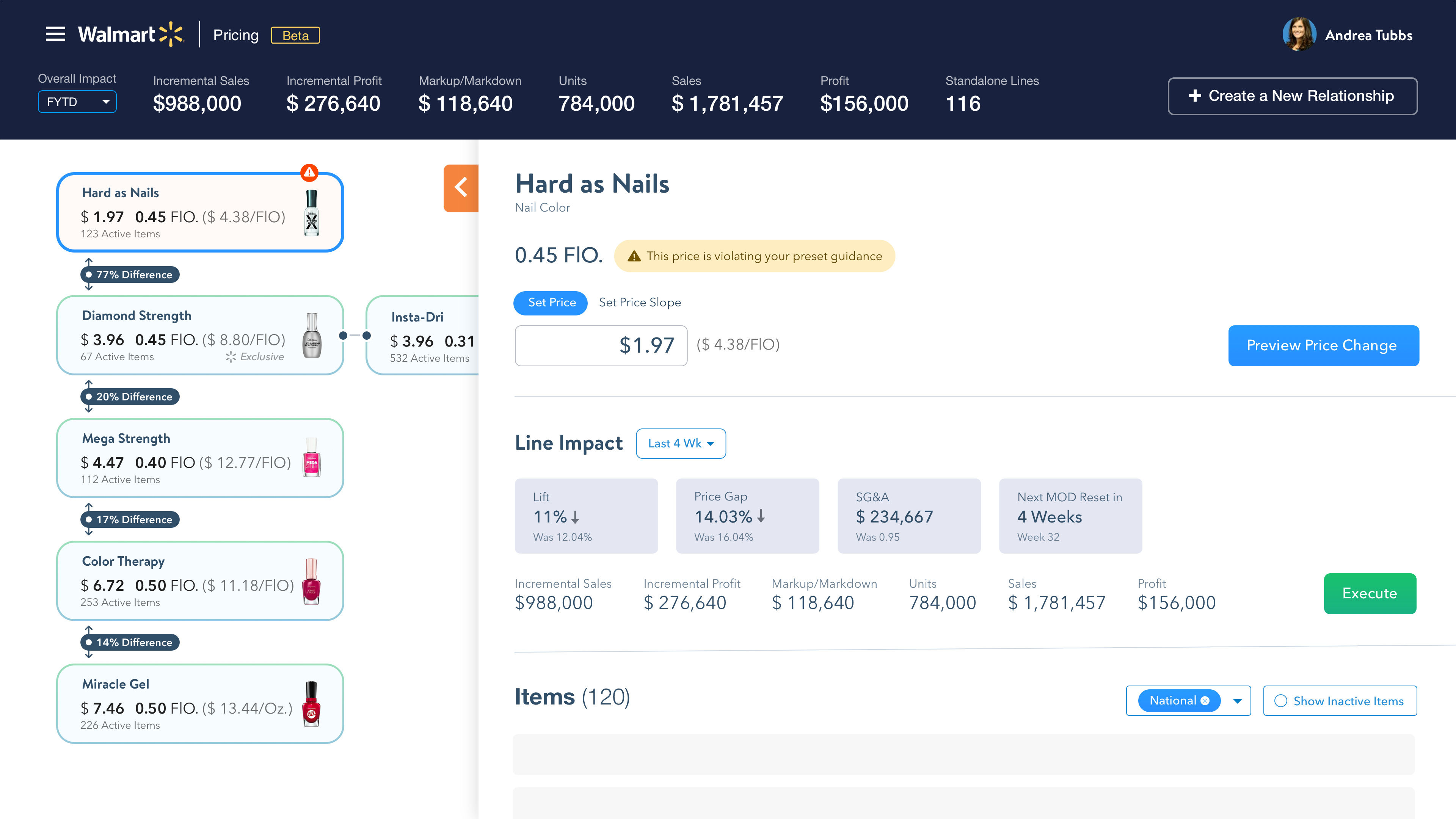
Task: Open the 14% Difference relationship
Action: click(130, 642)
